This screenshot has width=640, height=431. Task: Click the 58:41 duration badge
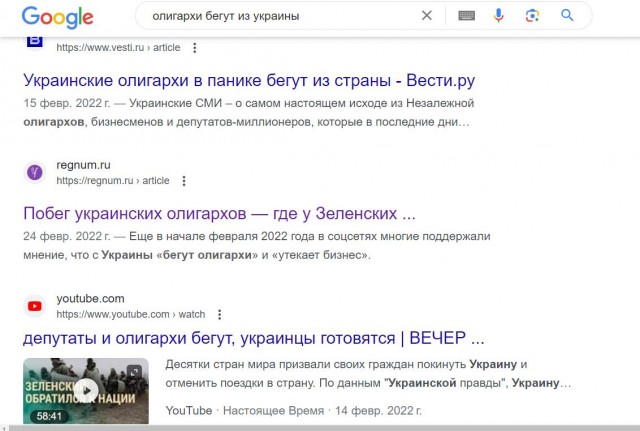pyautogui.click(x=49, y=416)
